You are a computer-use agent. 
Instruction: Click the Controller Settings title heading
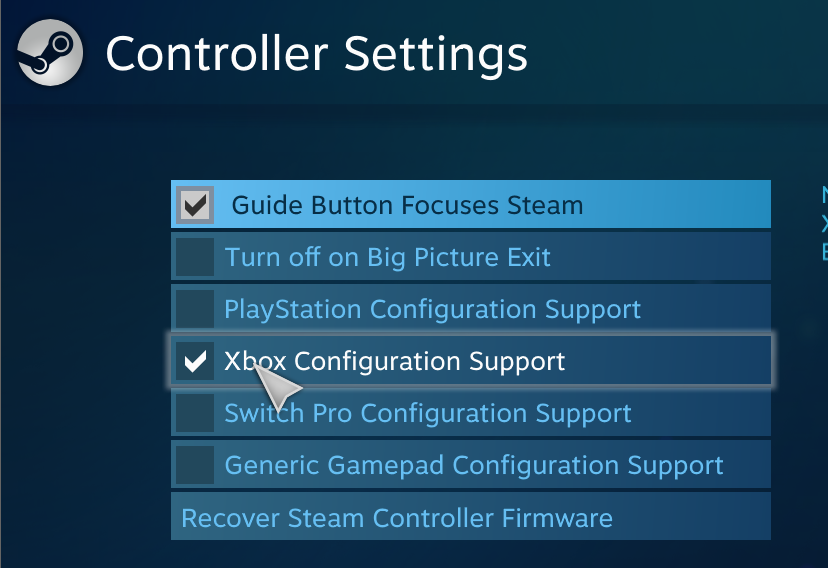[316, 53]
